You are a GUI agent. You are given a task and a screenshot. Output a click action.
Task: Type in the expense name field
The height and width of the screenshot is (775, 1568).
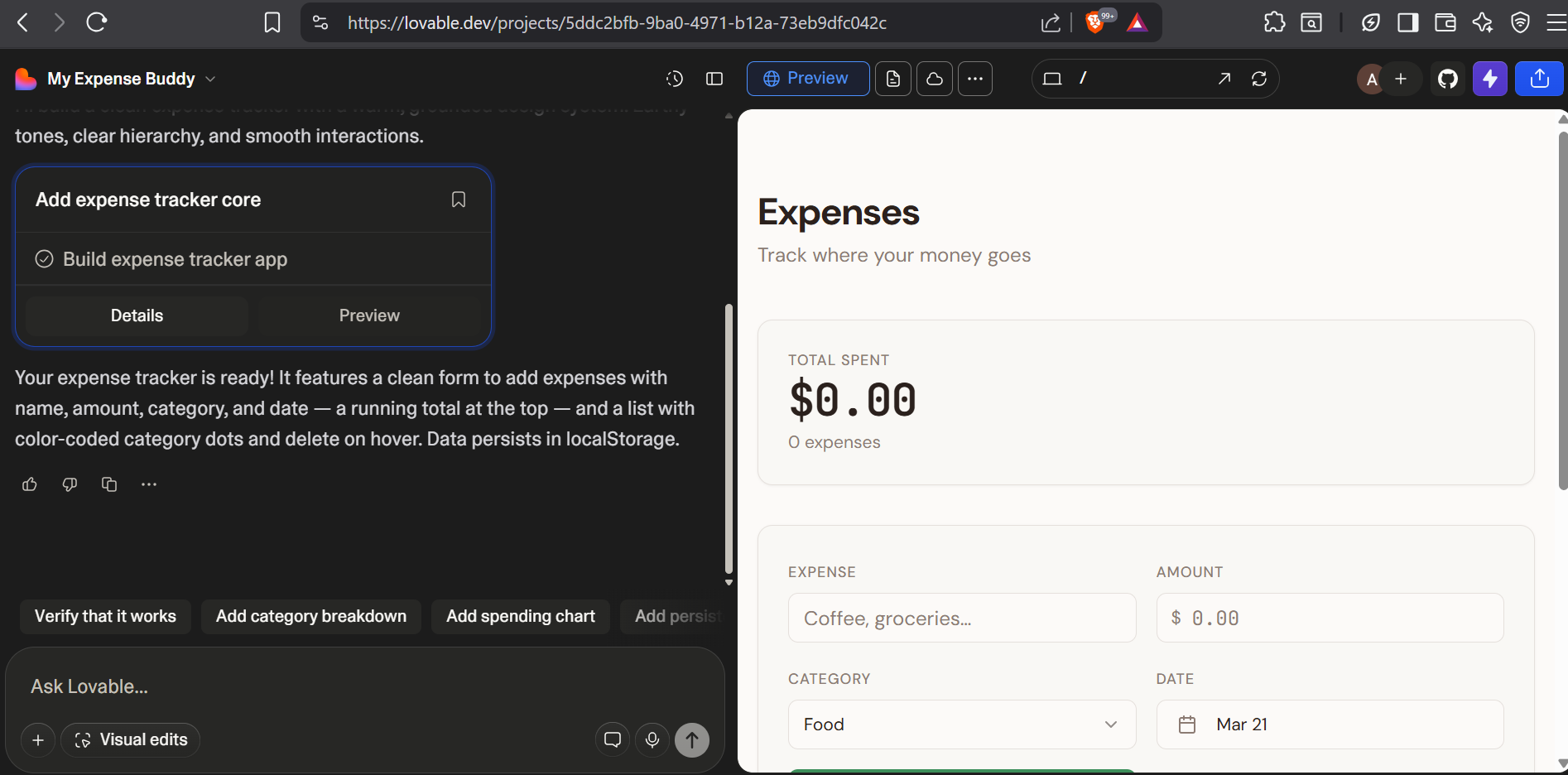960,618
